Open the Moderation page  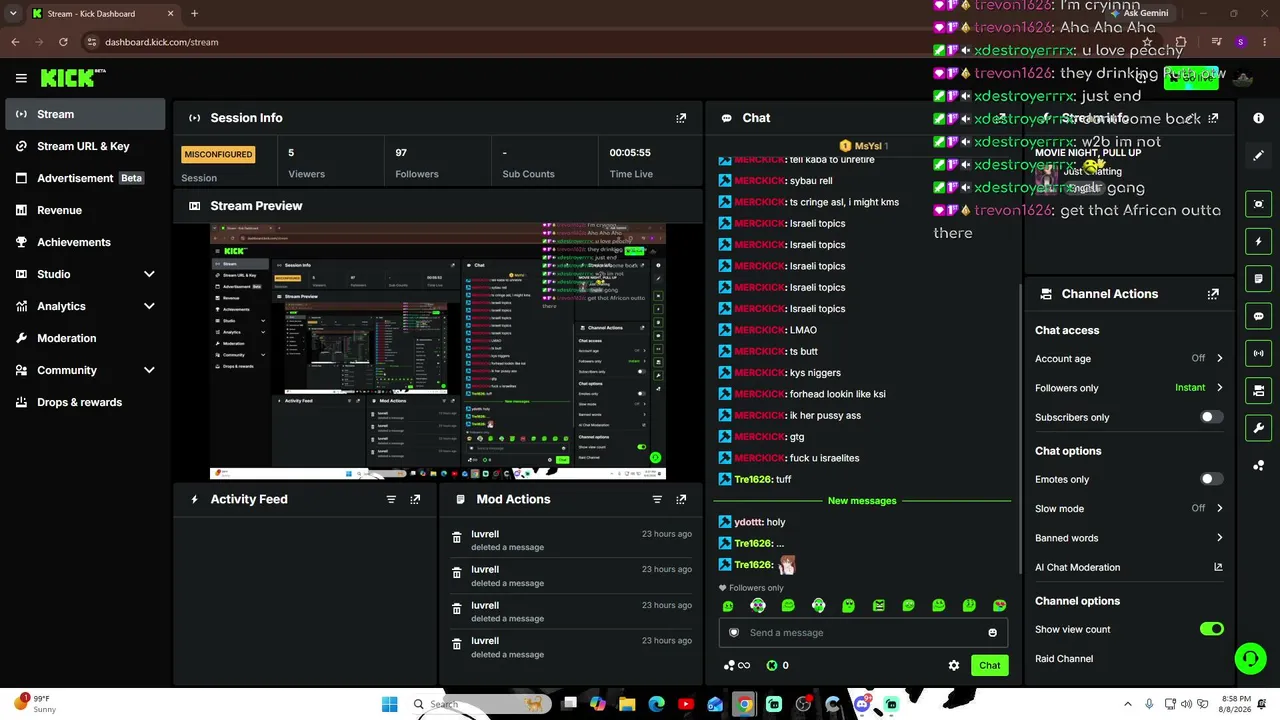[x=85, y=338]
